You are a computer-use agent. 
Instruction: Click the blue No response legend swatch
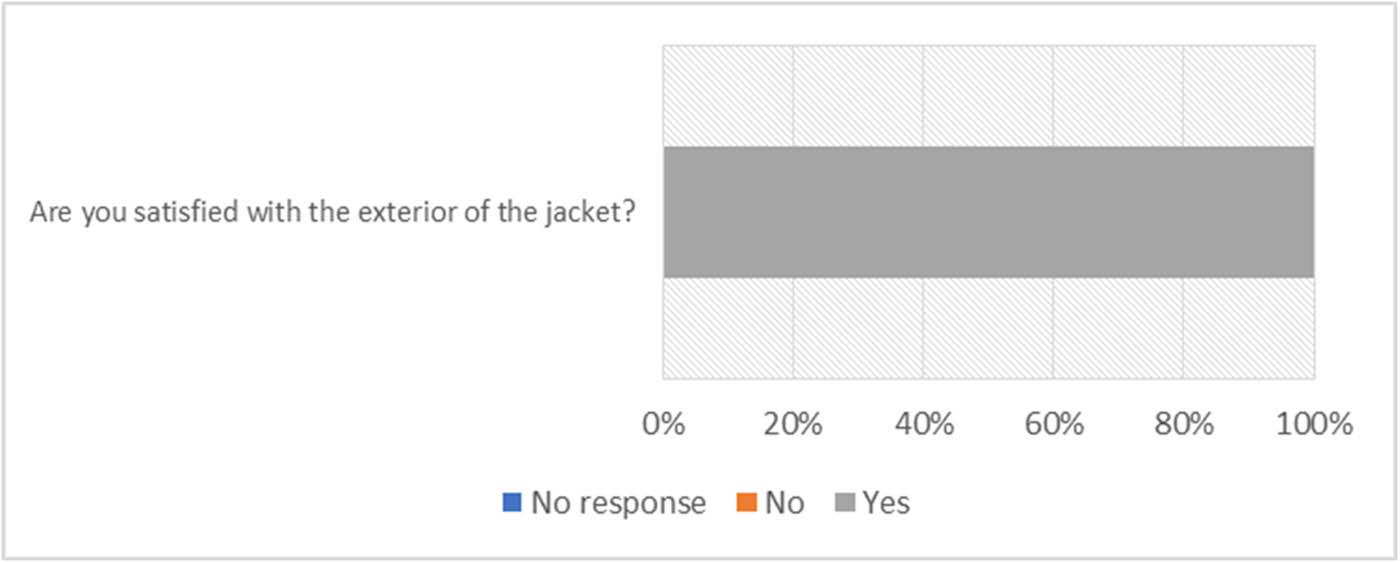[x=511, y=502]
